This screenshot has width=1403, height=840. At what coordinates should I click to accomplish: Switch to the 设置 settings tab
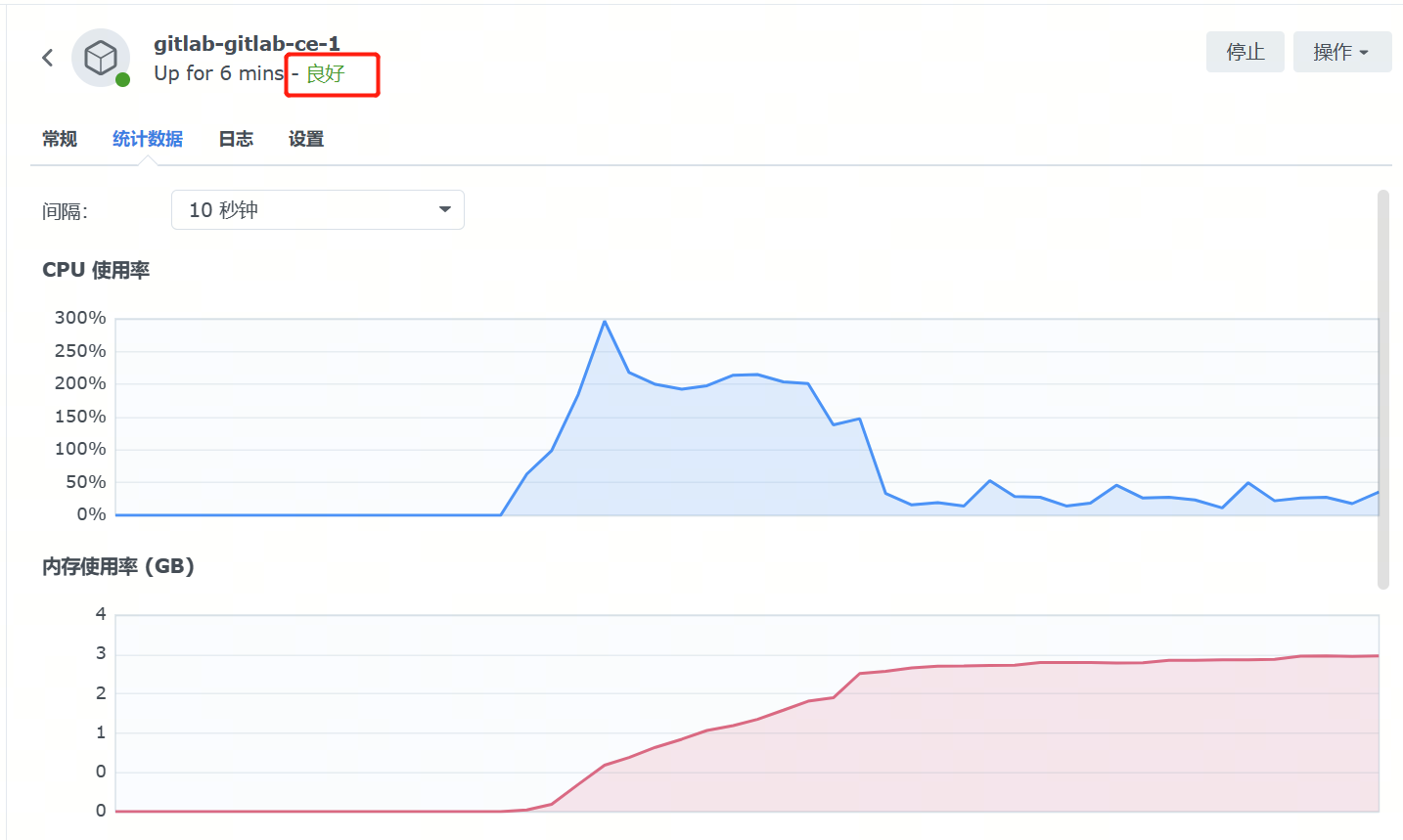pos(305,139)
